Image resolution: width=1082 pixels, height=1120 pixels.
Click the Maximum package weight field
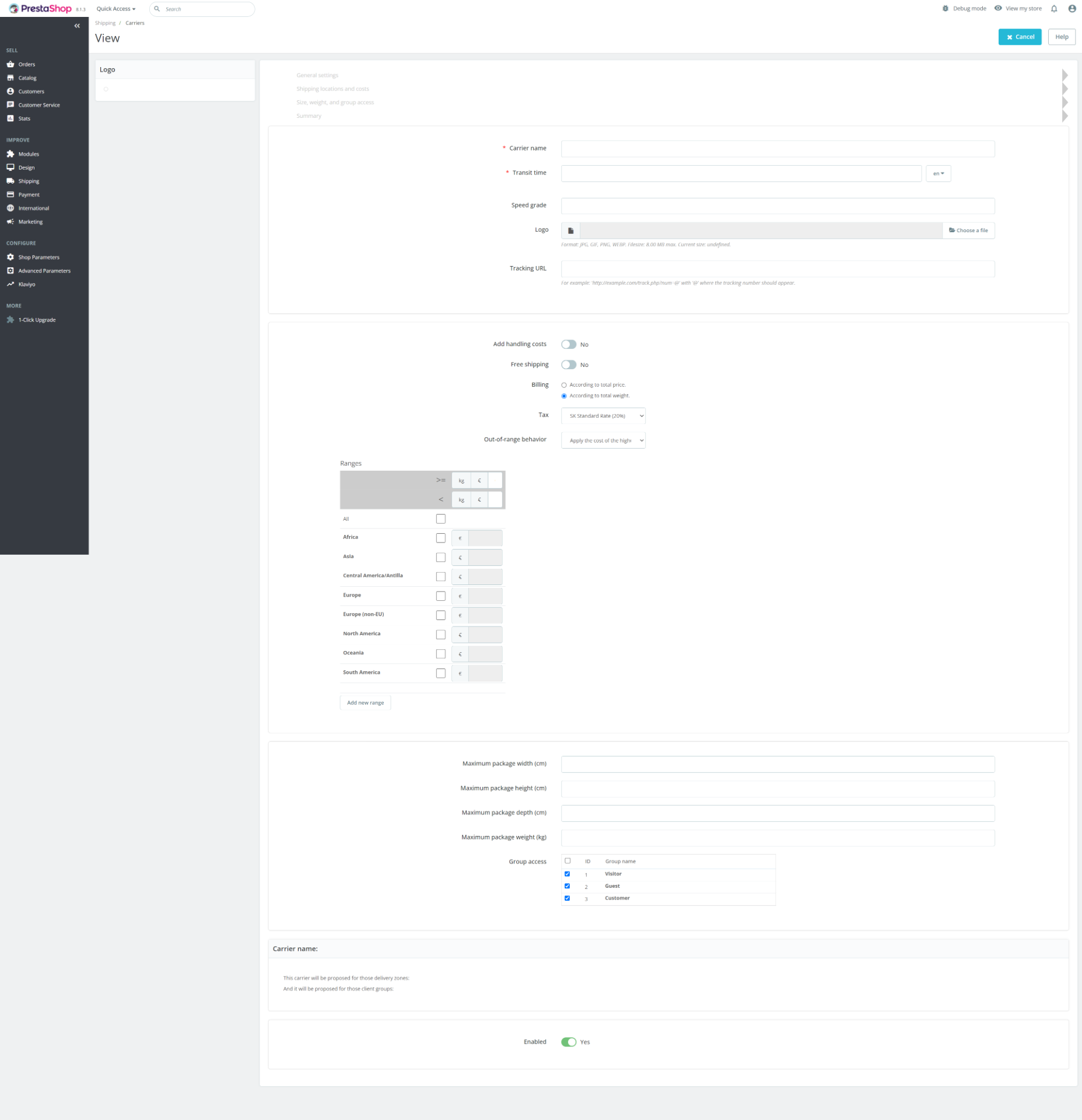tap(778, 838)
